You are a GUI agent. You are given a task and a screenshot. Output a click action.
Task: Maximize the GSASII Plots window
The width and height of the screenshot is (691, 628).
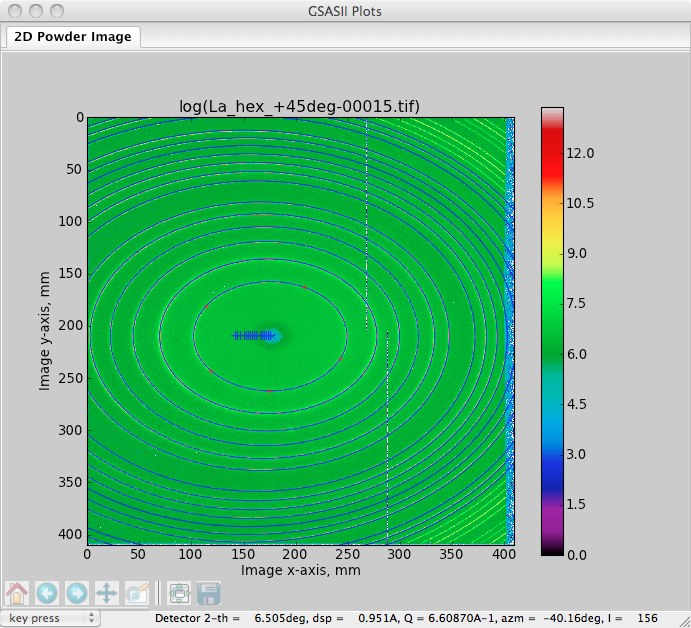[x=57, y=11]
